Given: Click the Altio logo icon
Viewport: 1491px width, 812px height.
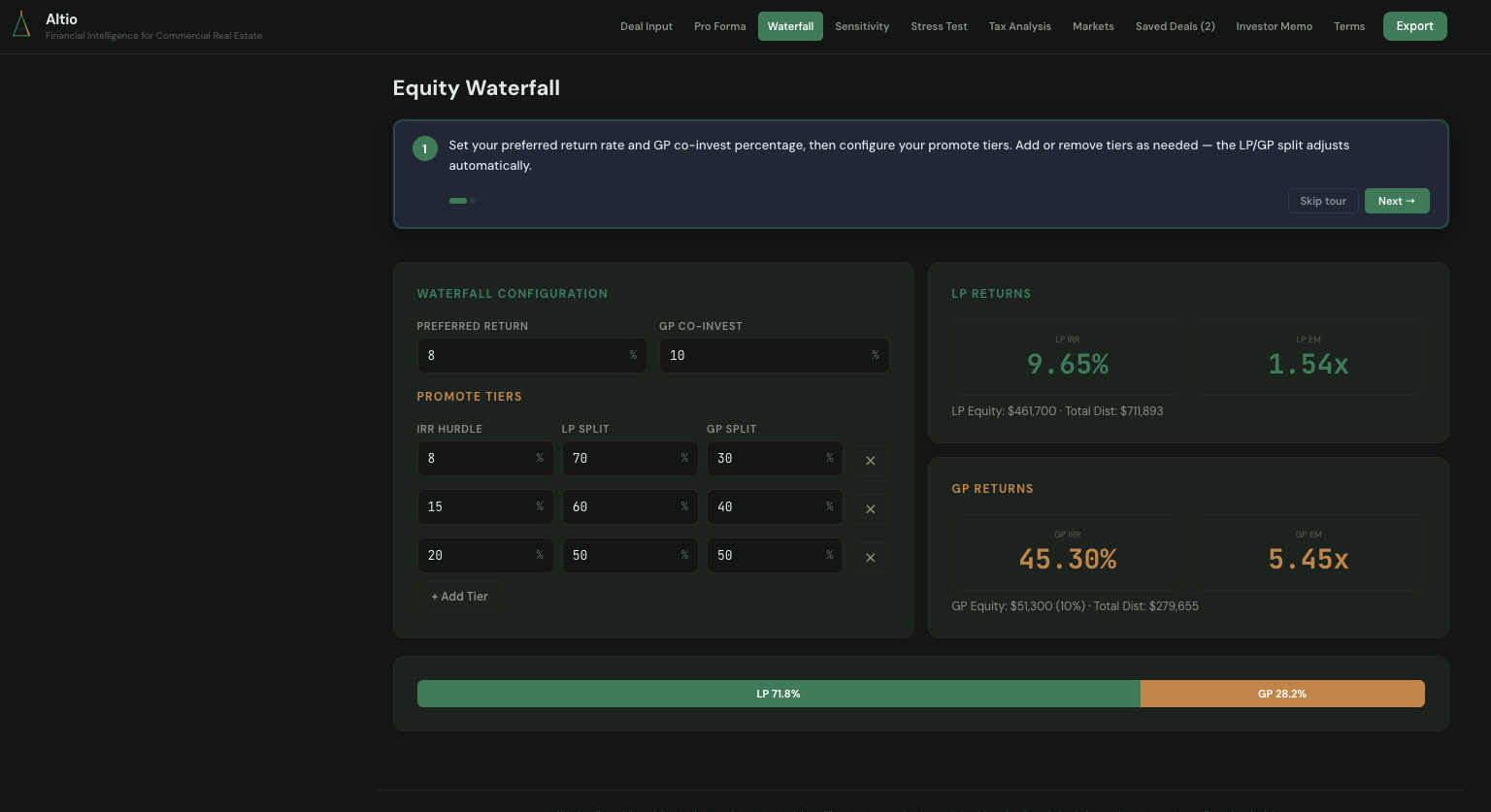Looking at the screenshot, I should coord(20,24).
